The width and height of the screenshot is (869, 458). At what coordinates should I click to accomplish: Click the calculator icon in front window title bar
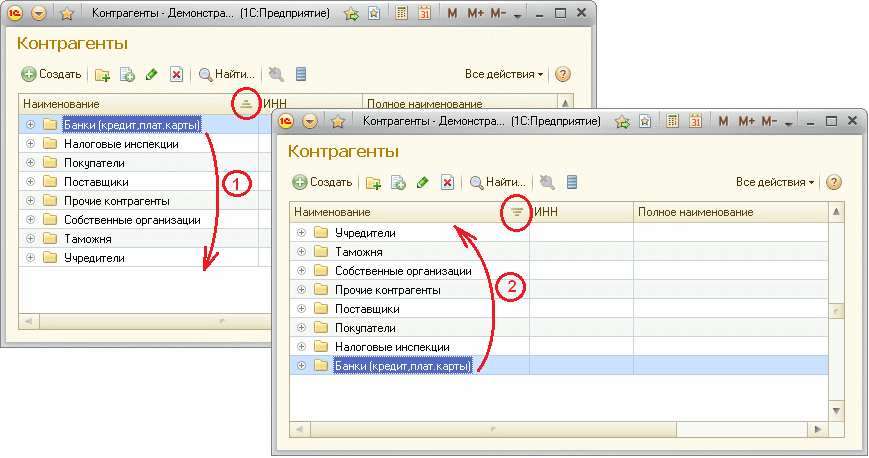tap(673, 121)
